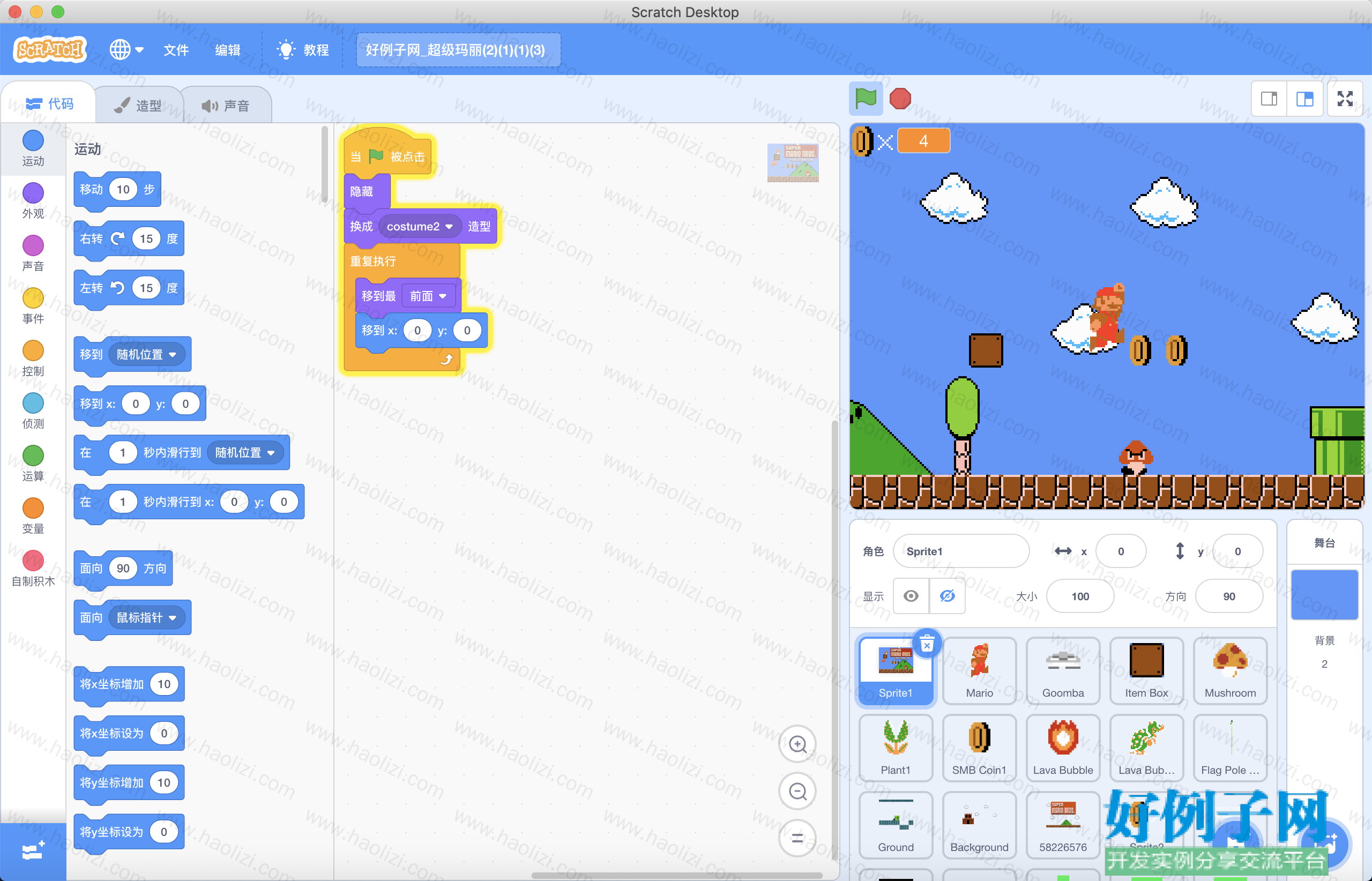Zoom out the code workspace
Screen dimensions: 1372x881
pos(797,791)
